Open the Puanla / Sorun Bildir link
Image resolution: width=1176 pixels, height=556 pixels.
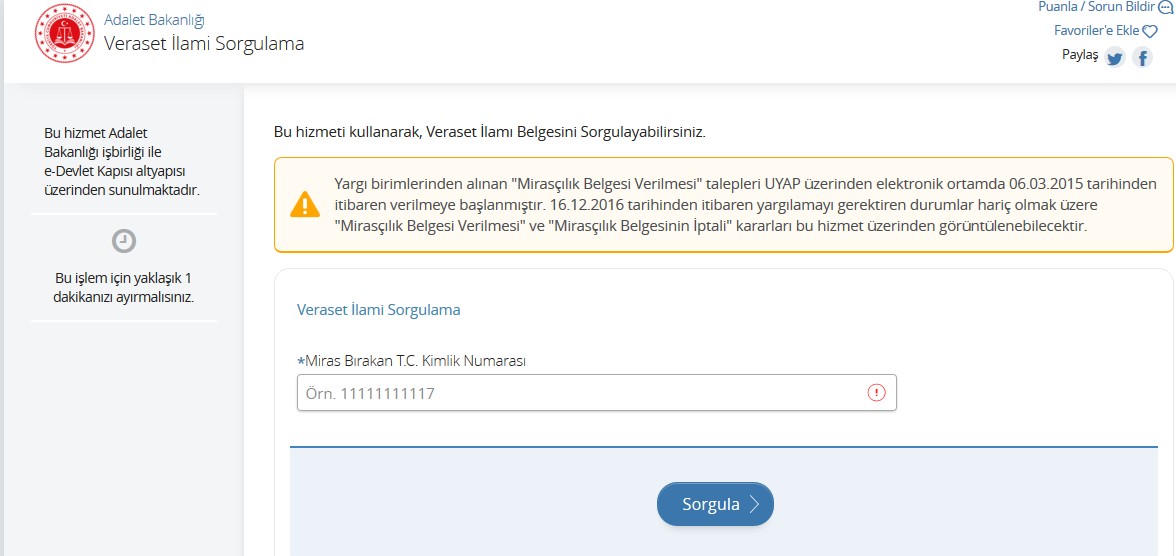(x=1096, y=7)
